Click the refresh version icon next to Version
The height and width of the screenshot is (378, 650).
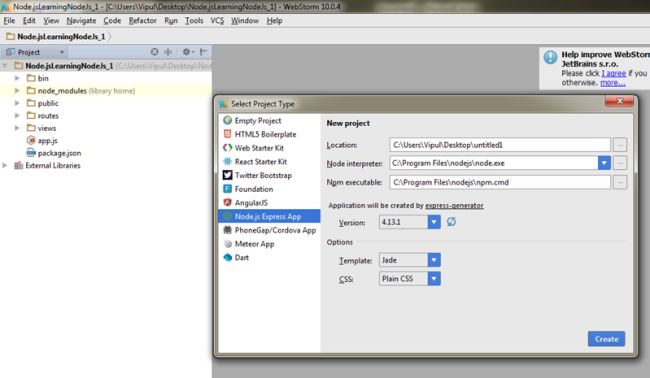451,222
